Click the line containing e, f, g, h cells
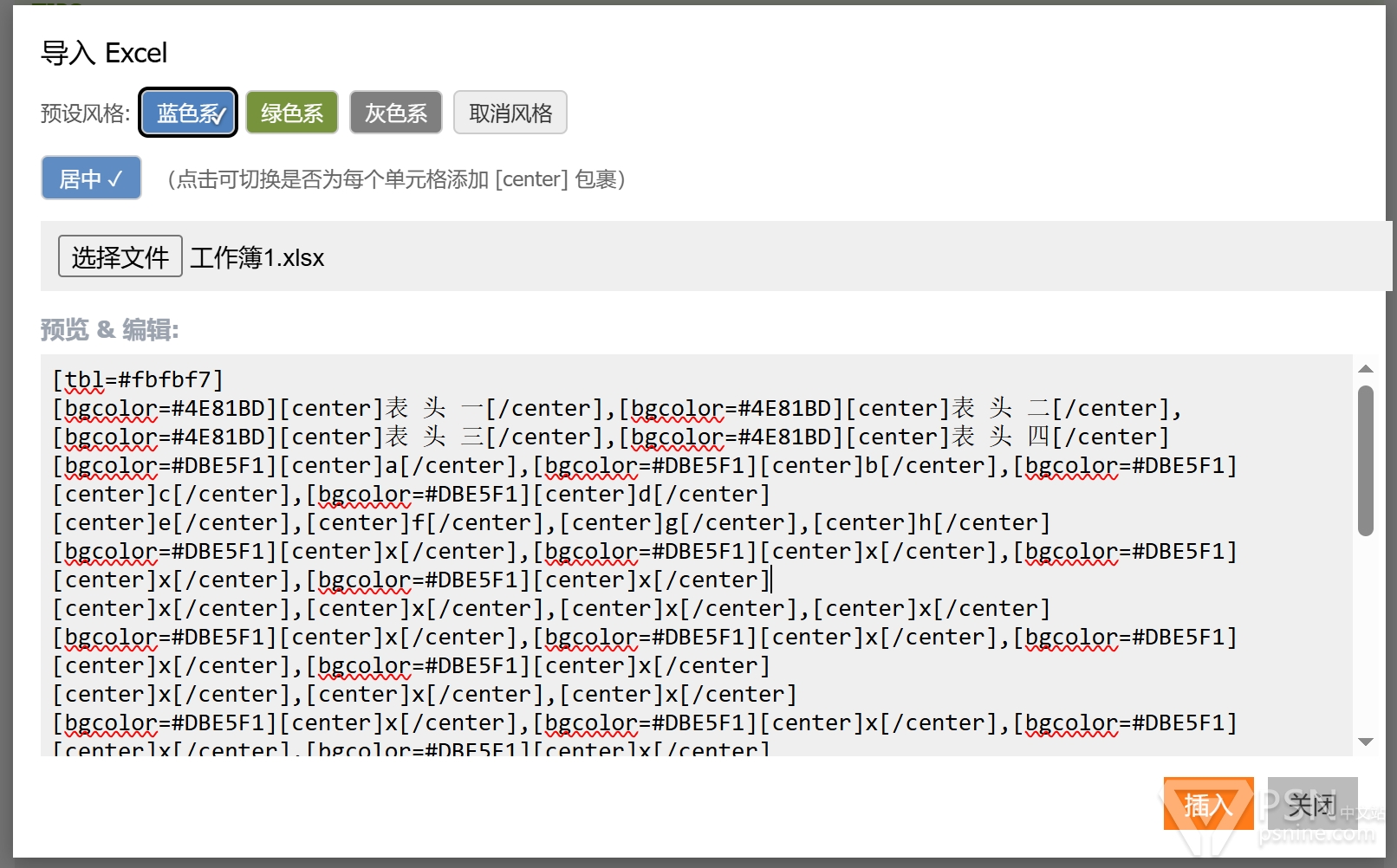1397x868 pixels. [551, 522]
